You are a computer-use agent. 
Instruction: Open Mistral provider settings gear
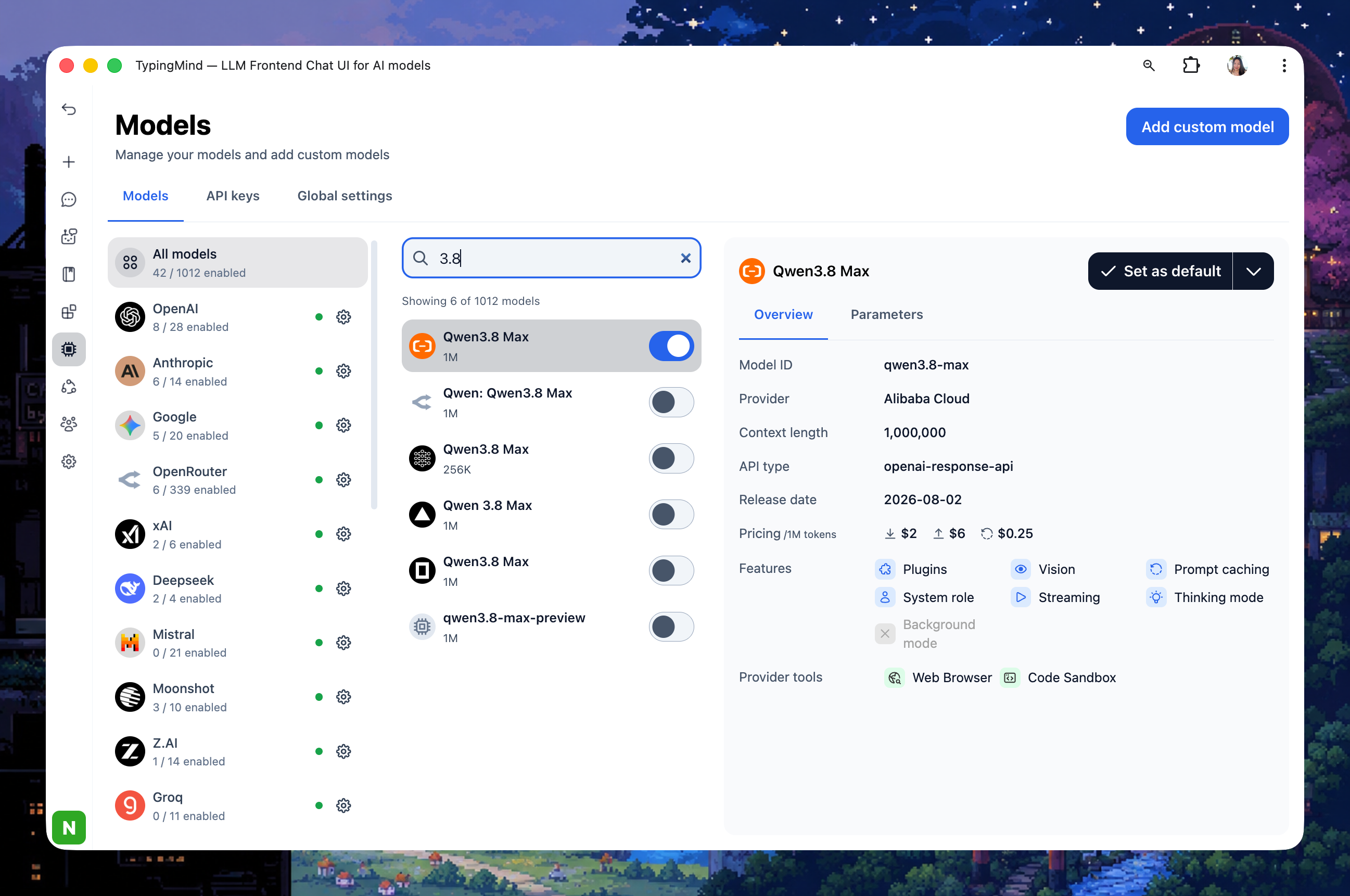(x=343, y=643)
